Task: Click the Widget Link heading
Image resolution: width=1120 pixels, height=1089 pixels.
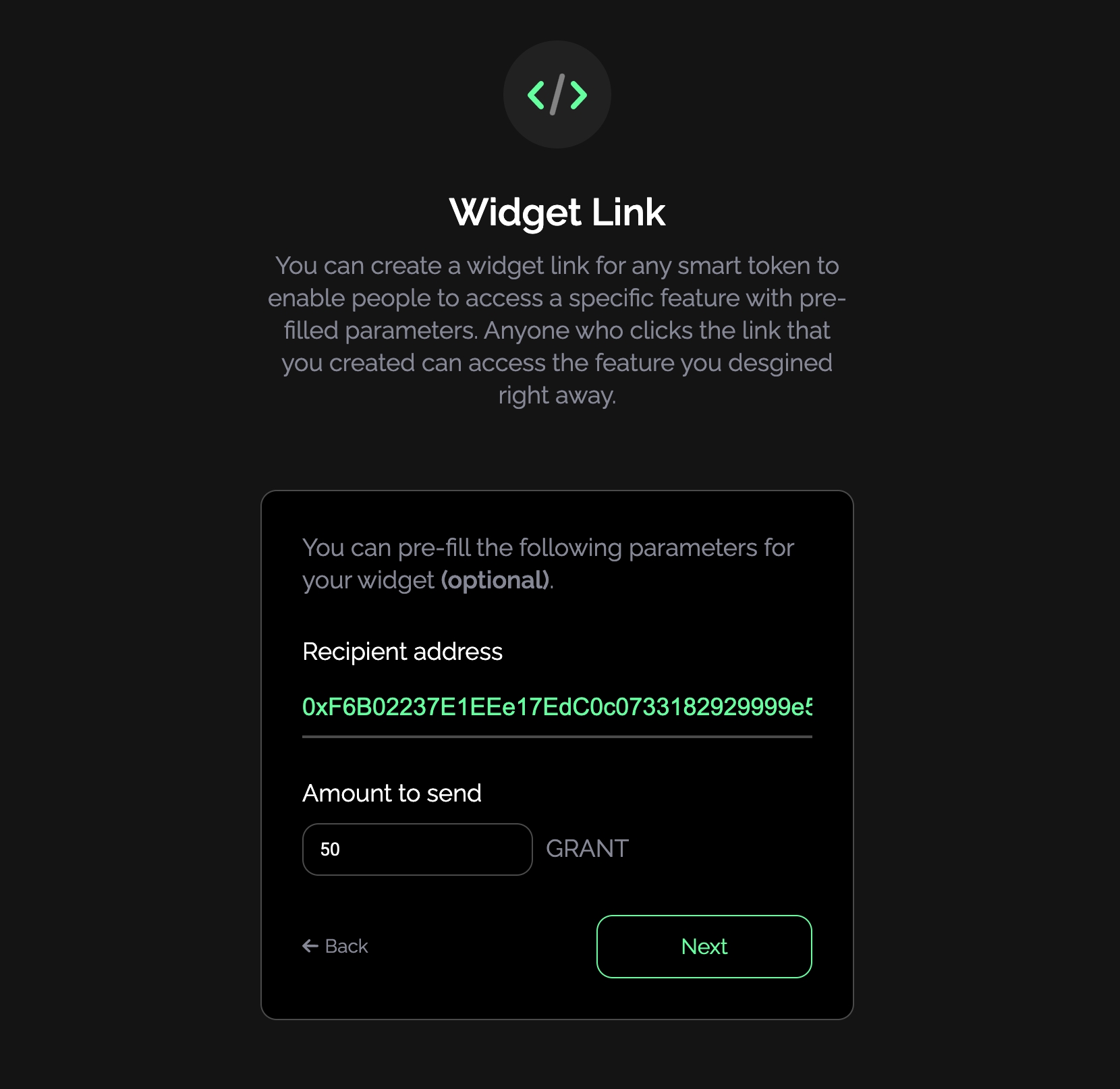Action: [x=557, y=213]
